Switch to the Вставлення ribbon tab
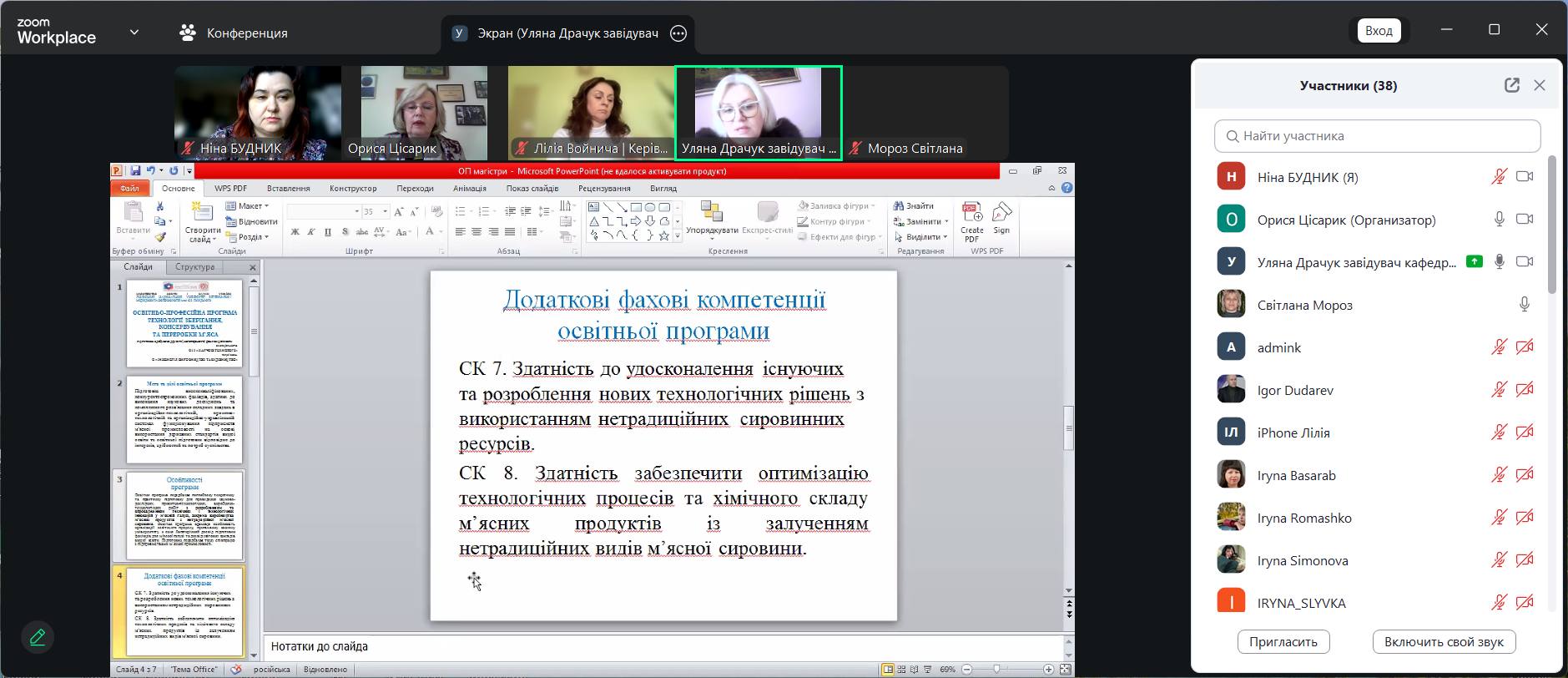The height and width of the screenshot is (678, 1568). 288,189
